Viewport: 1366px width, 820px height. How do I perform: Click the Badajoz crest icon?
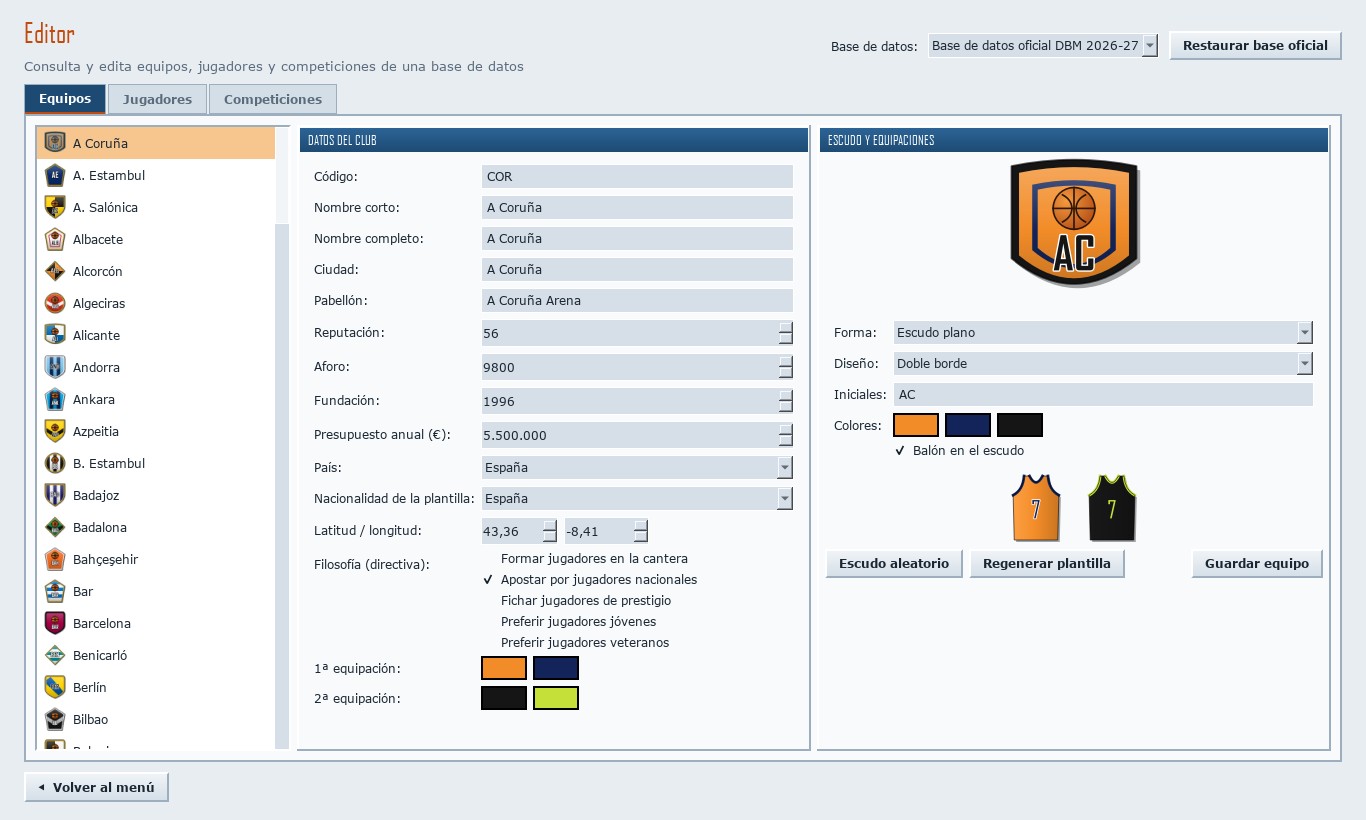point(55,495)
